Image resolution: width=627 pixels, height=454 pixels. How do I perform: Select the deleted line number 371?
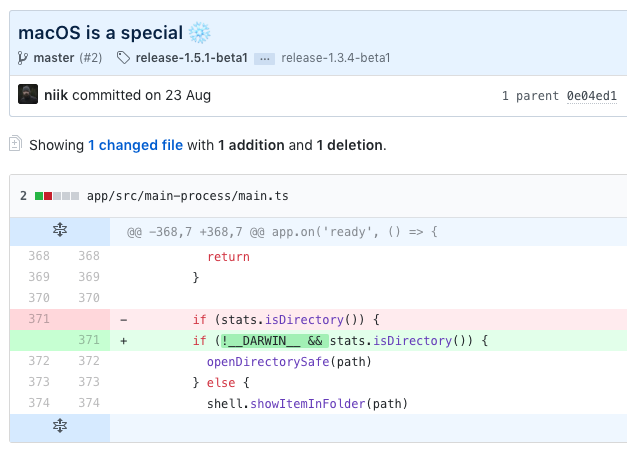39,319
